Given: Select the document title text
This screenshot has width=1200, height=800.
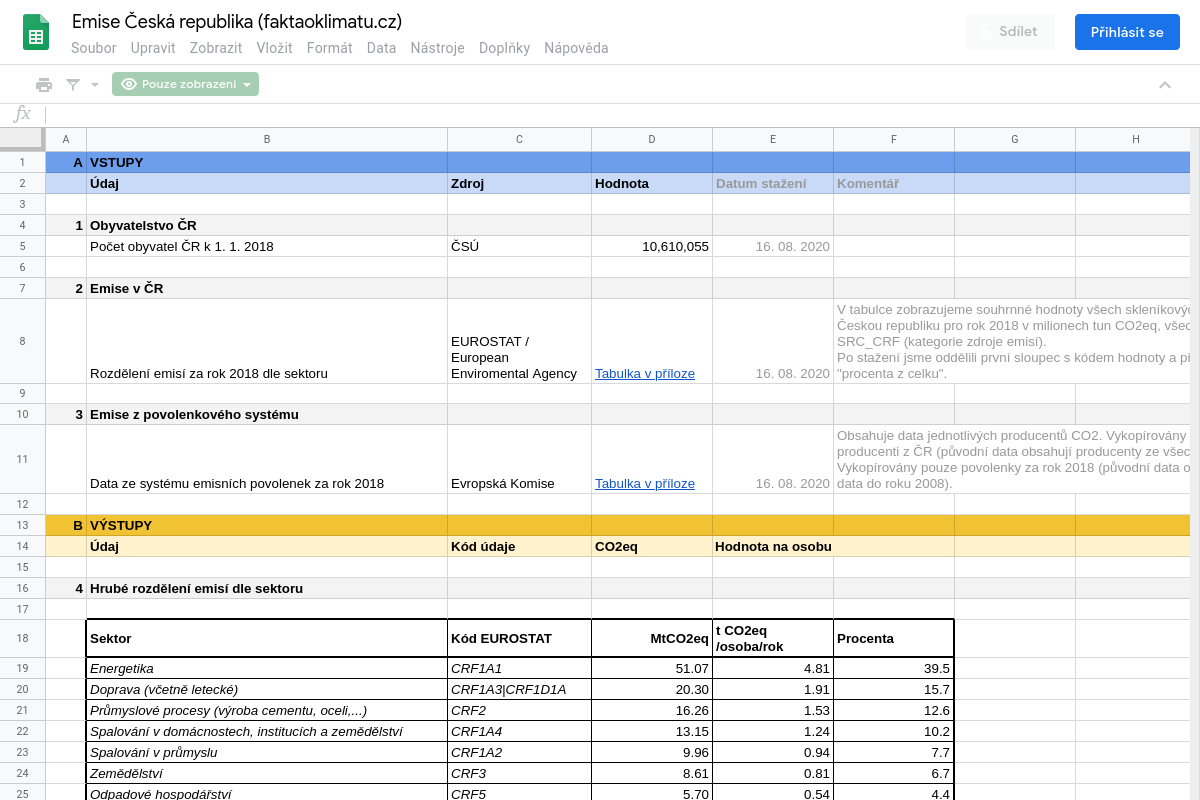Looking at the screenshot, I should pyautogui.click(x=237, y=21).
